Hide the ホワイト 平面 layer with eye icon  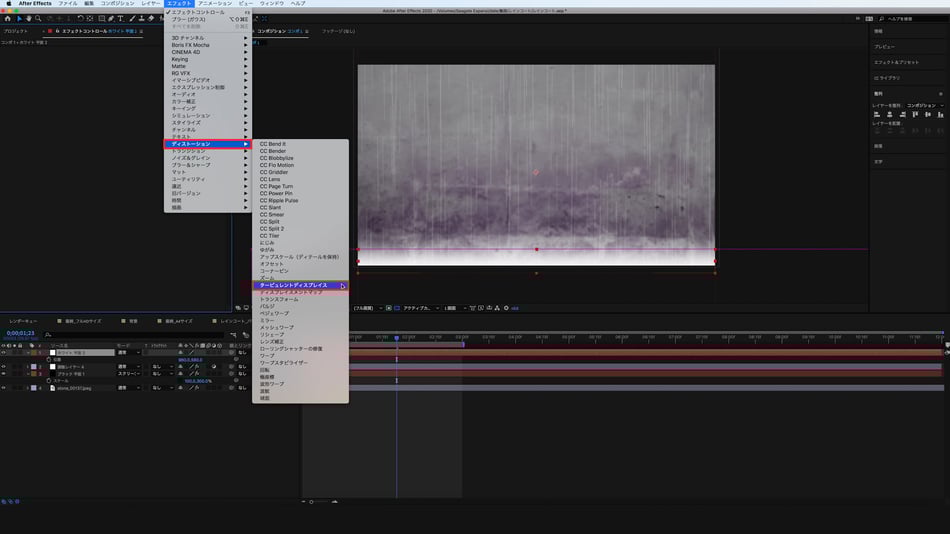(x=3, y=352)
